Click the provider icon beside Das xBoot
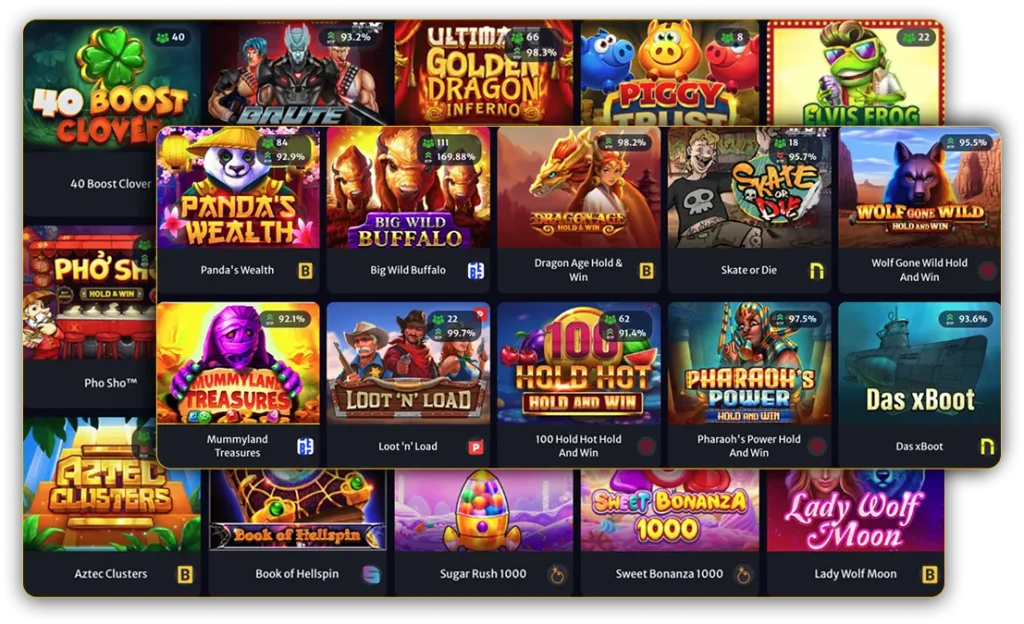This screenshot has width=1024, height=624. coord(987,446)
